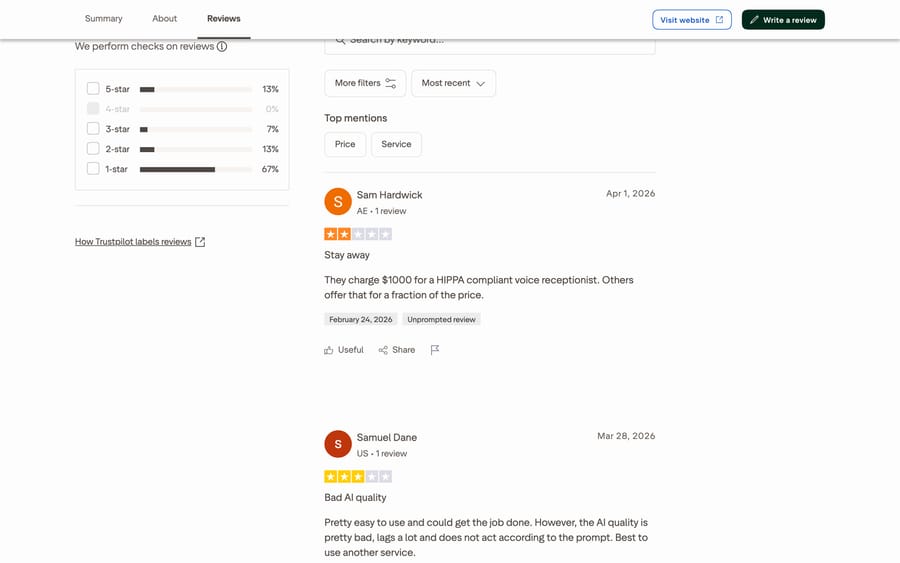Click the 2-star 13% rating bar

click(196, 149)
